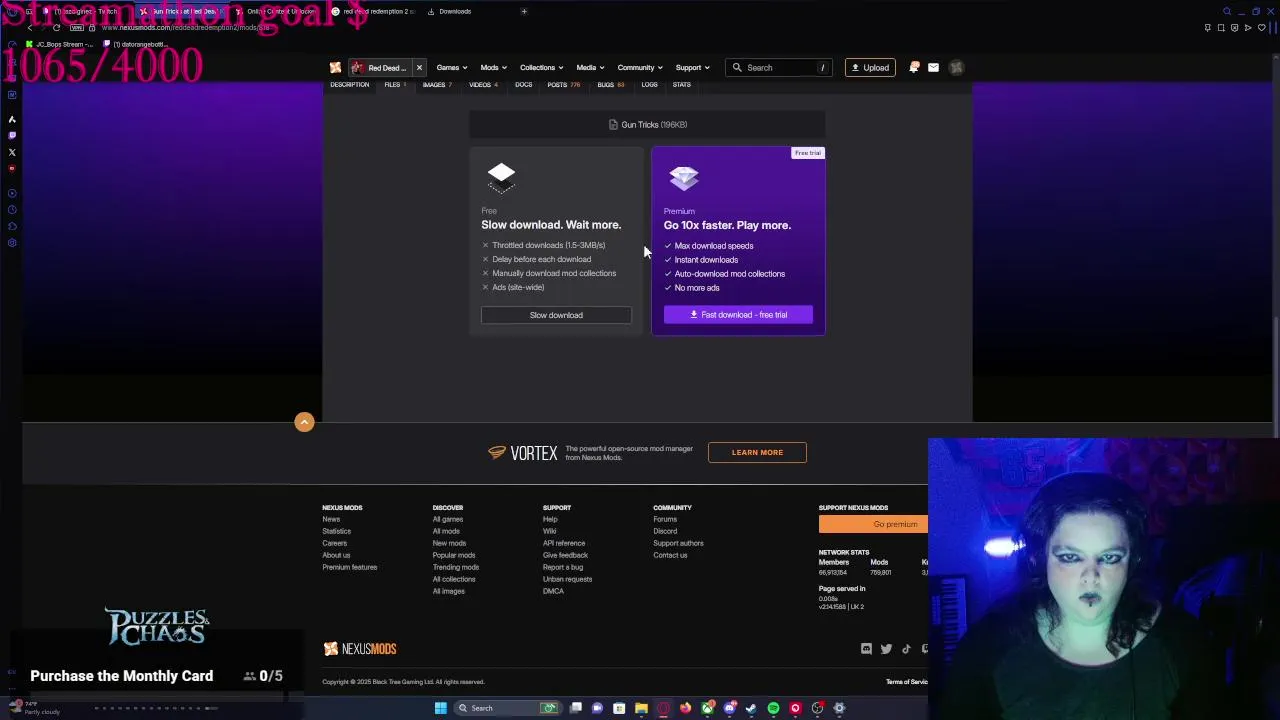The image size is (1280, 720).
Task: Open the API reference footer link
Action: point(564,543)
